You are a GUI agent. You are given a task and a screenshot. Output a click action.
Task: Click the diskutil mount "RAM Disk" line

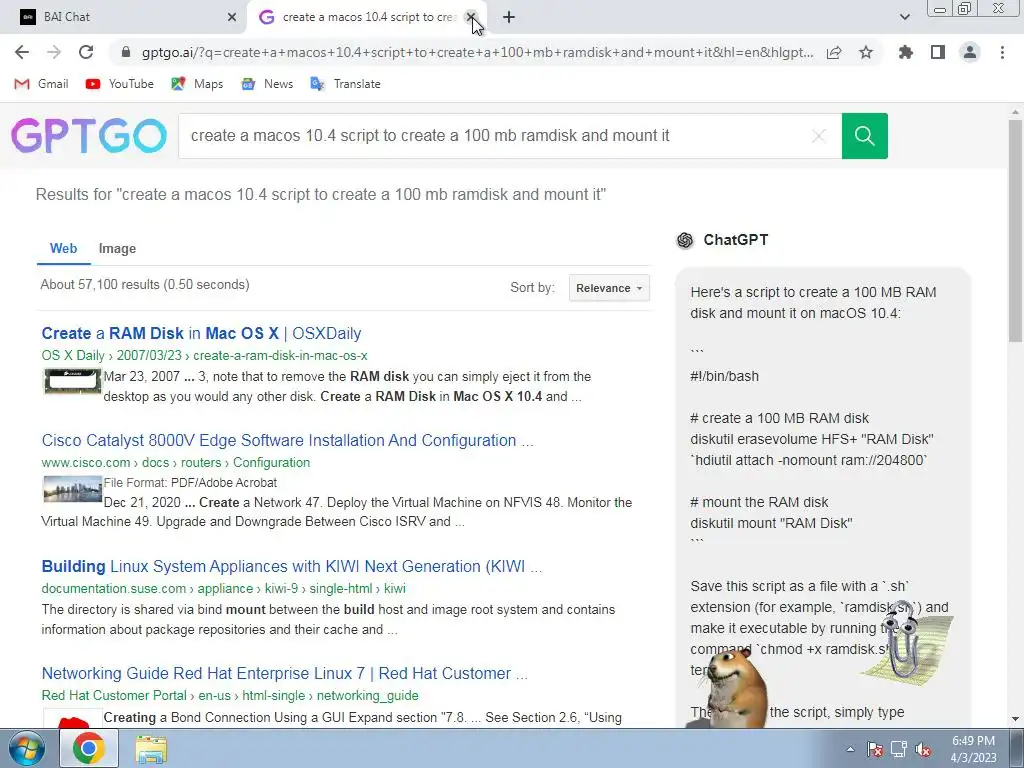[x=771, y=523]
